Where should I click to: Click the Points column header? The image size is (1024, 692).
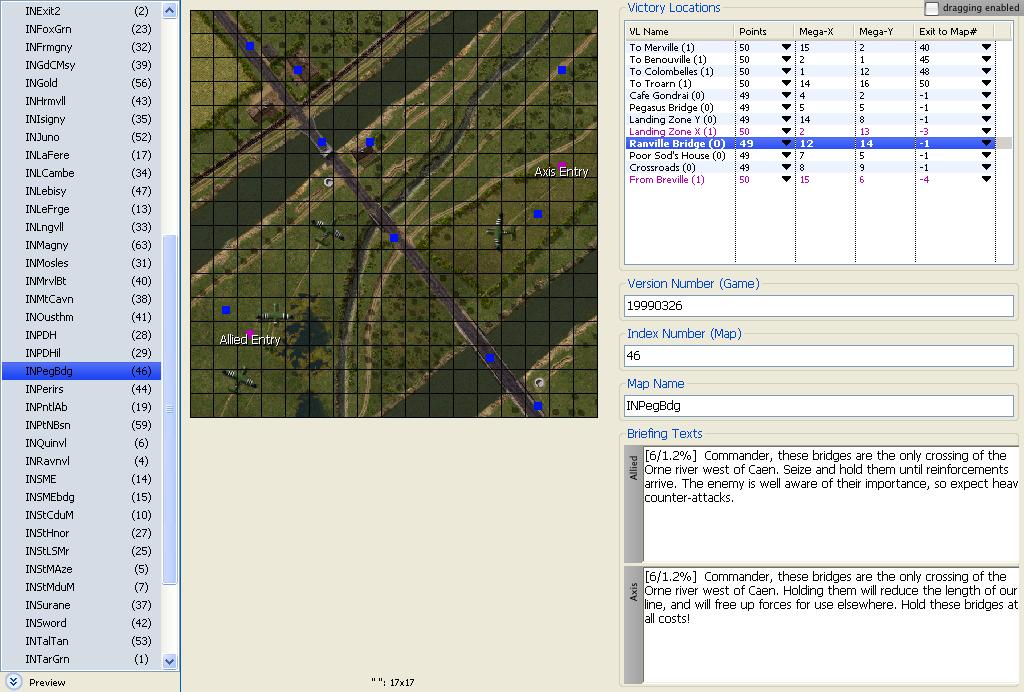[765, 31]
